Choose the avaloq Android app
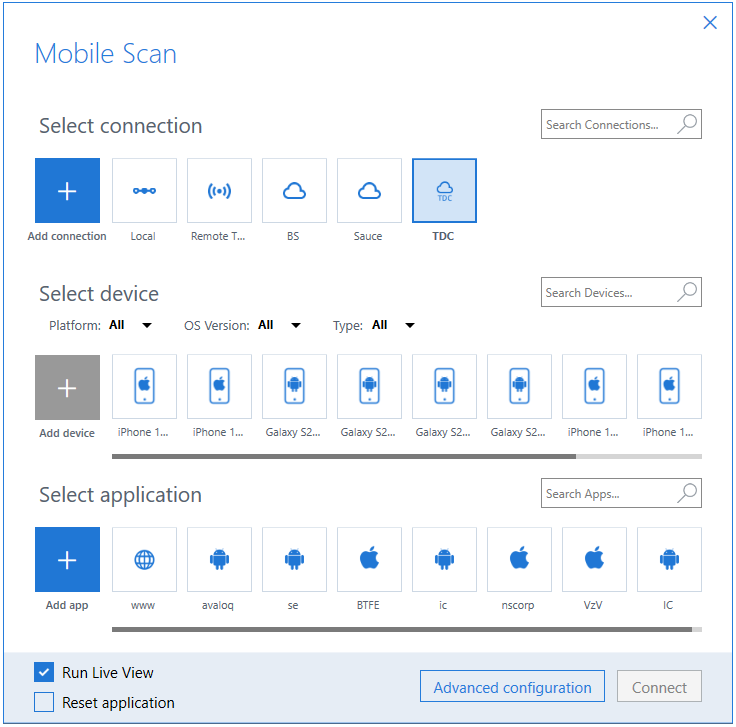Screen dimensions: 736x727 click(x=219, y=559)
